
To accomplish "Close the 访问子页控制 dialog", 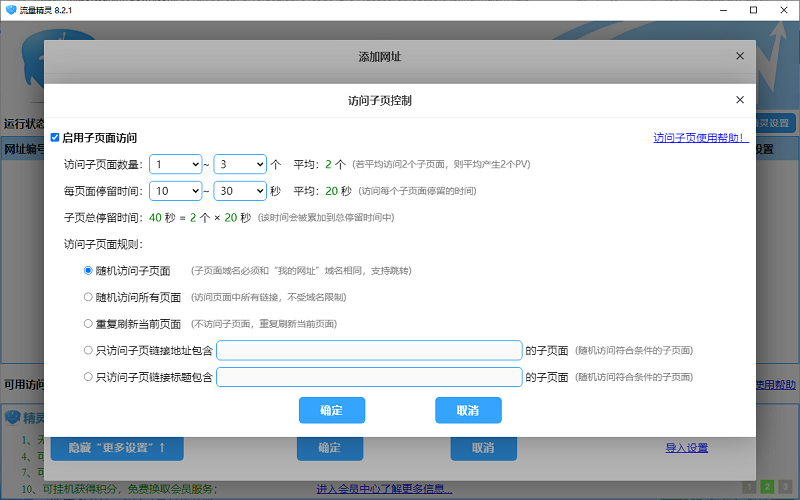I will coord(740,100).
